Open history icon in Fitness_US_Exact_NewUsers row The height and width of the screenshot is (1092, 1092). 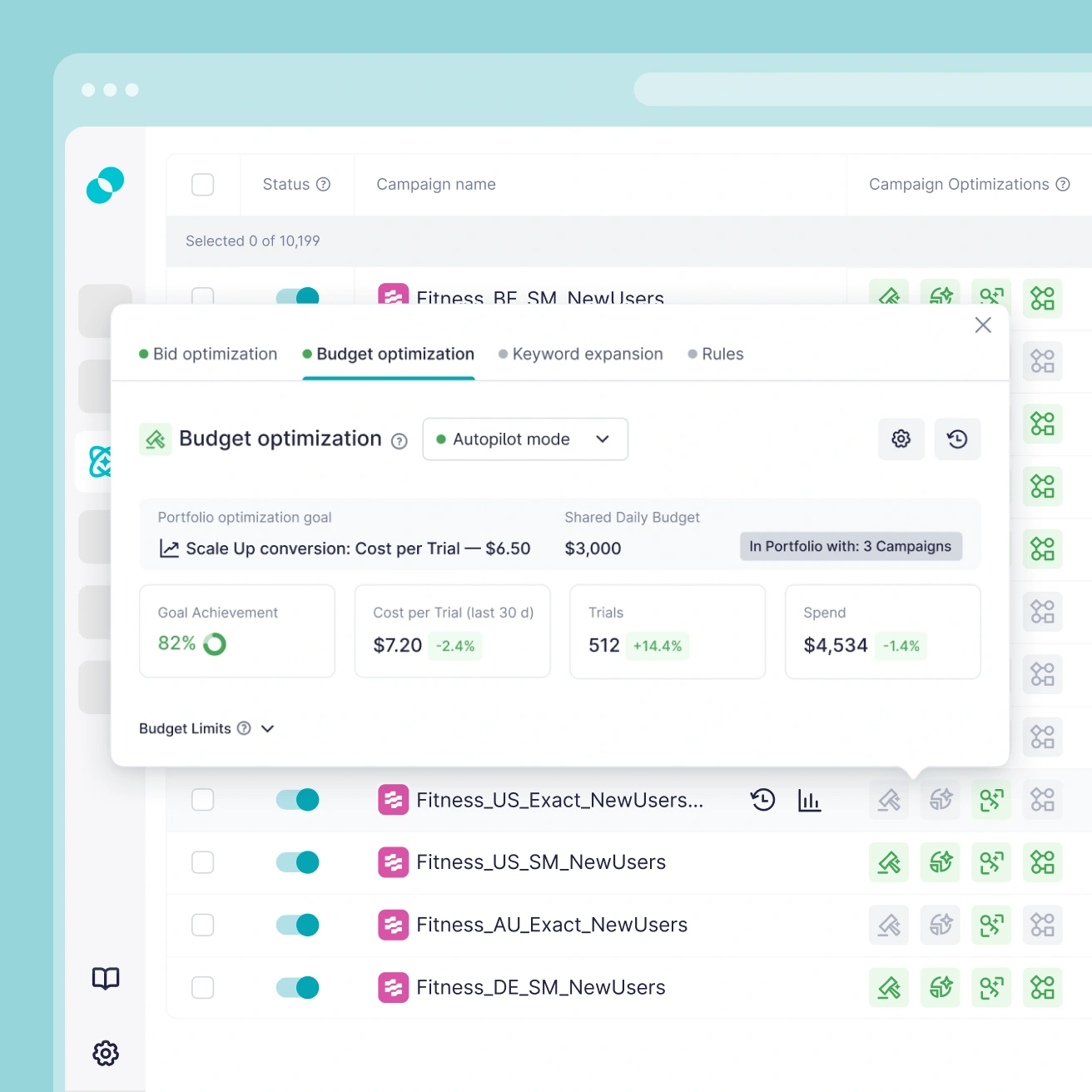tap(762, 800)
